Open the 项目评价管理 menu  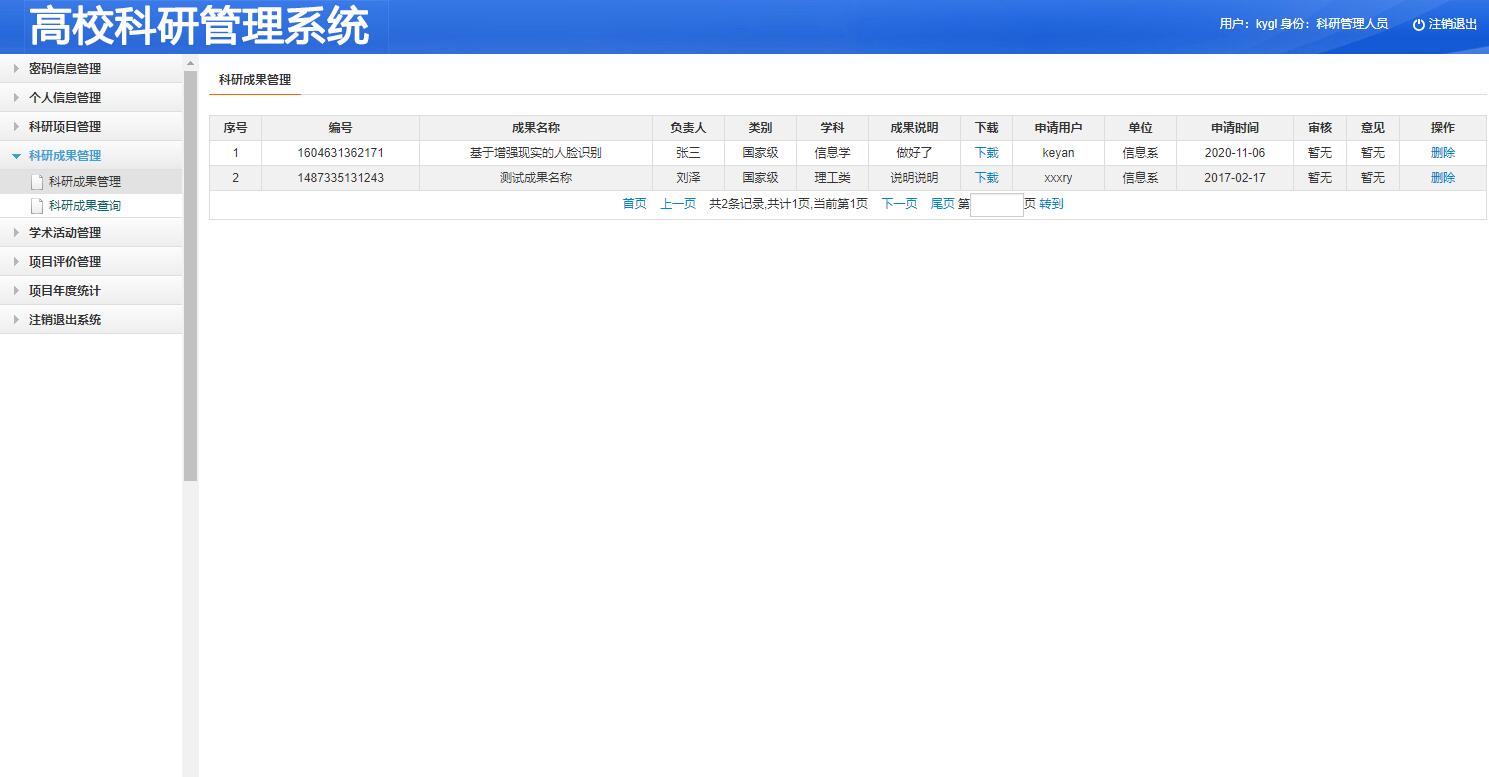(x=65, y=262)
